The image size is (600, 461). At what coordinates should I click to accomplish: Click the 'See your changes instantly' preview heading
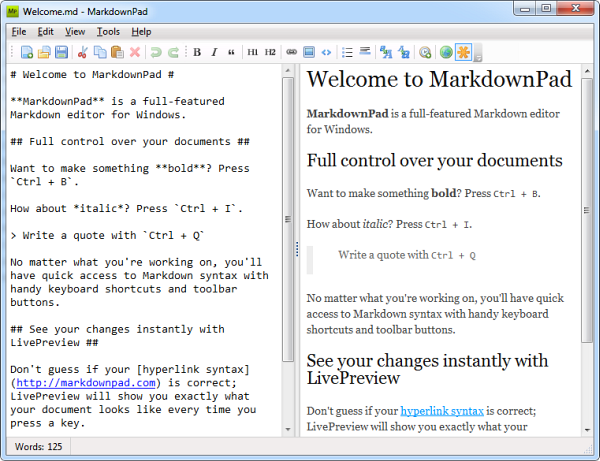point(427,369)
